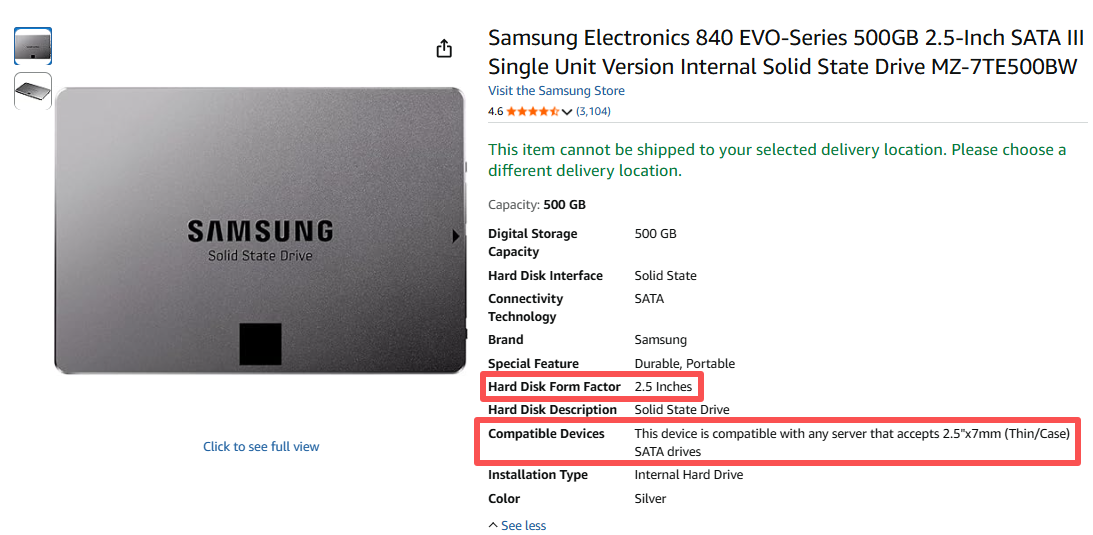Click the share icon above the product image
Screen dimensions: 1093x535
pyautogui.click(x=444, y=49)
